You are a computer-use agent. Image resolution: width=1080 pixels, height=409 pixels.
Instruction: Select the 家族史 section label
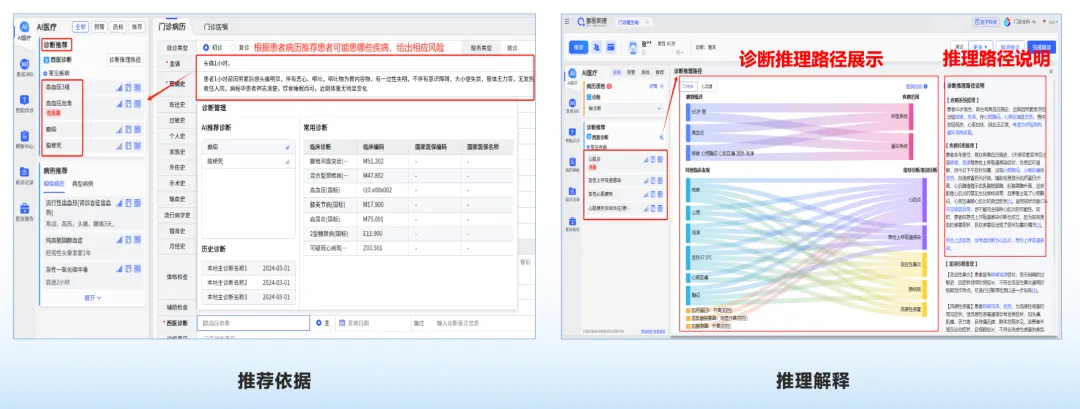pyautogui.click(x=177, y=151)
